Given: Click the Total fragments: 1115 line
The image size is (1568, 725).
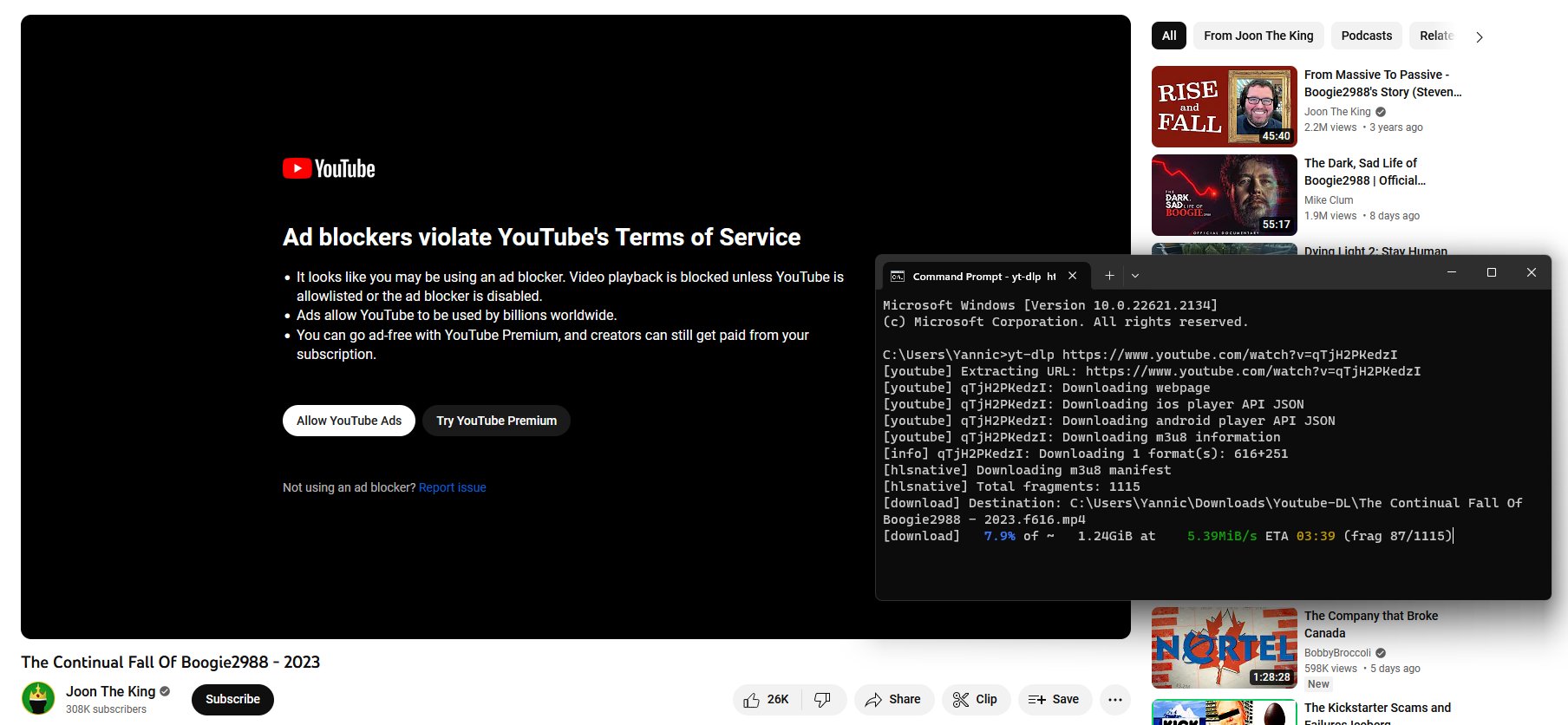Looking at the screenshot, I should (x=1011, y=487).
